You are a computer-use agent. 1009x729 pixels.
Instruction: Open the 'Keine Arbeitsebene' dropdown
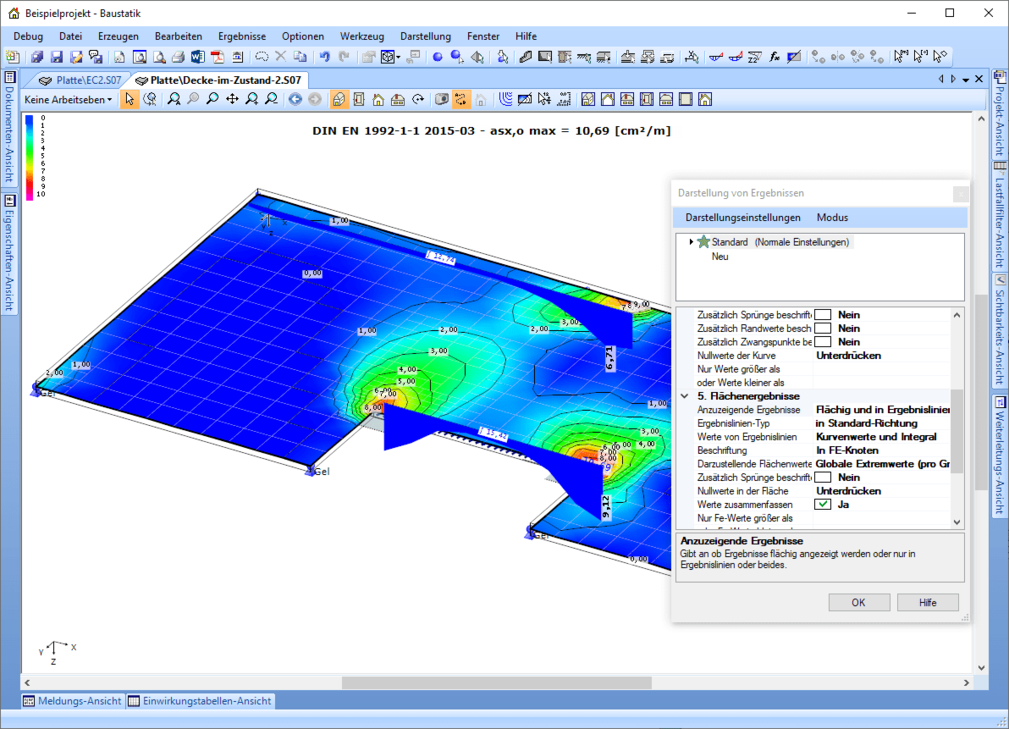pos(69,99)
